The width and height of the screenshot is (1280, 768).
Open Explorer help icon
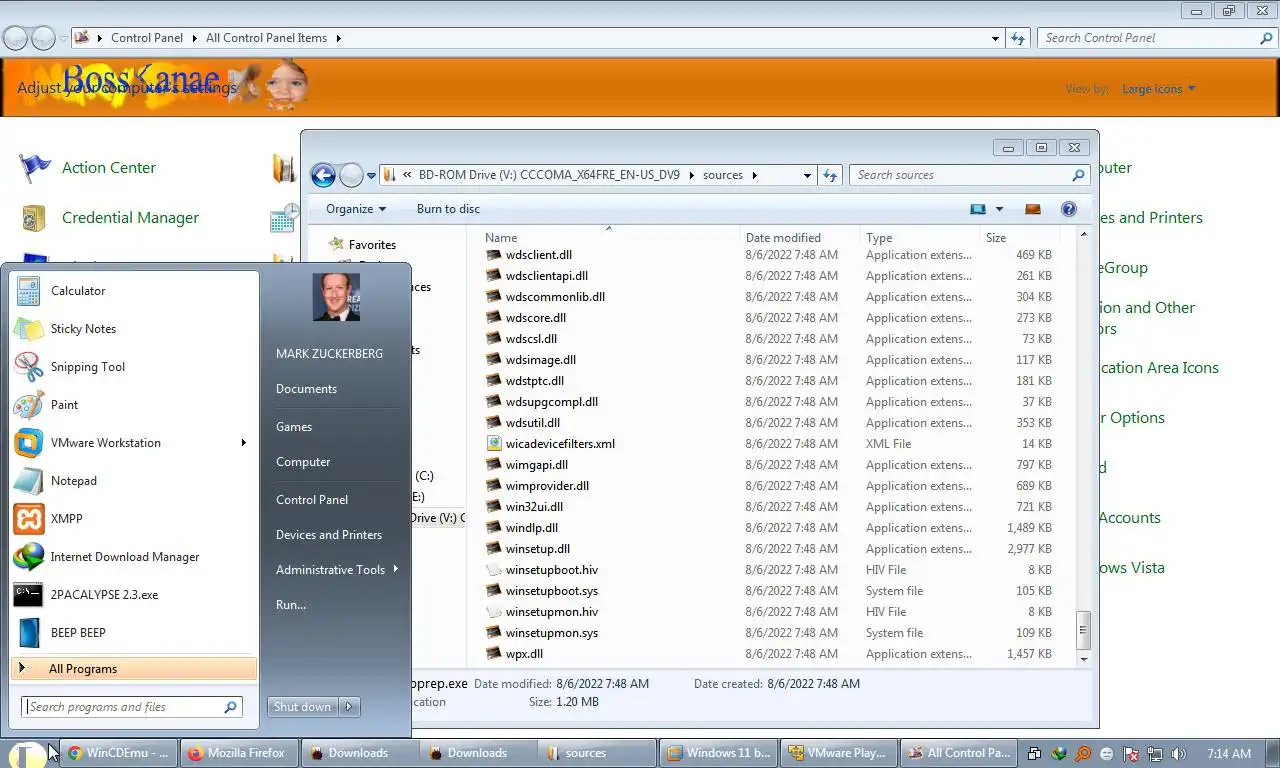[1068, 209]
